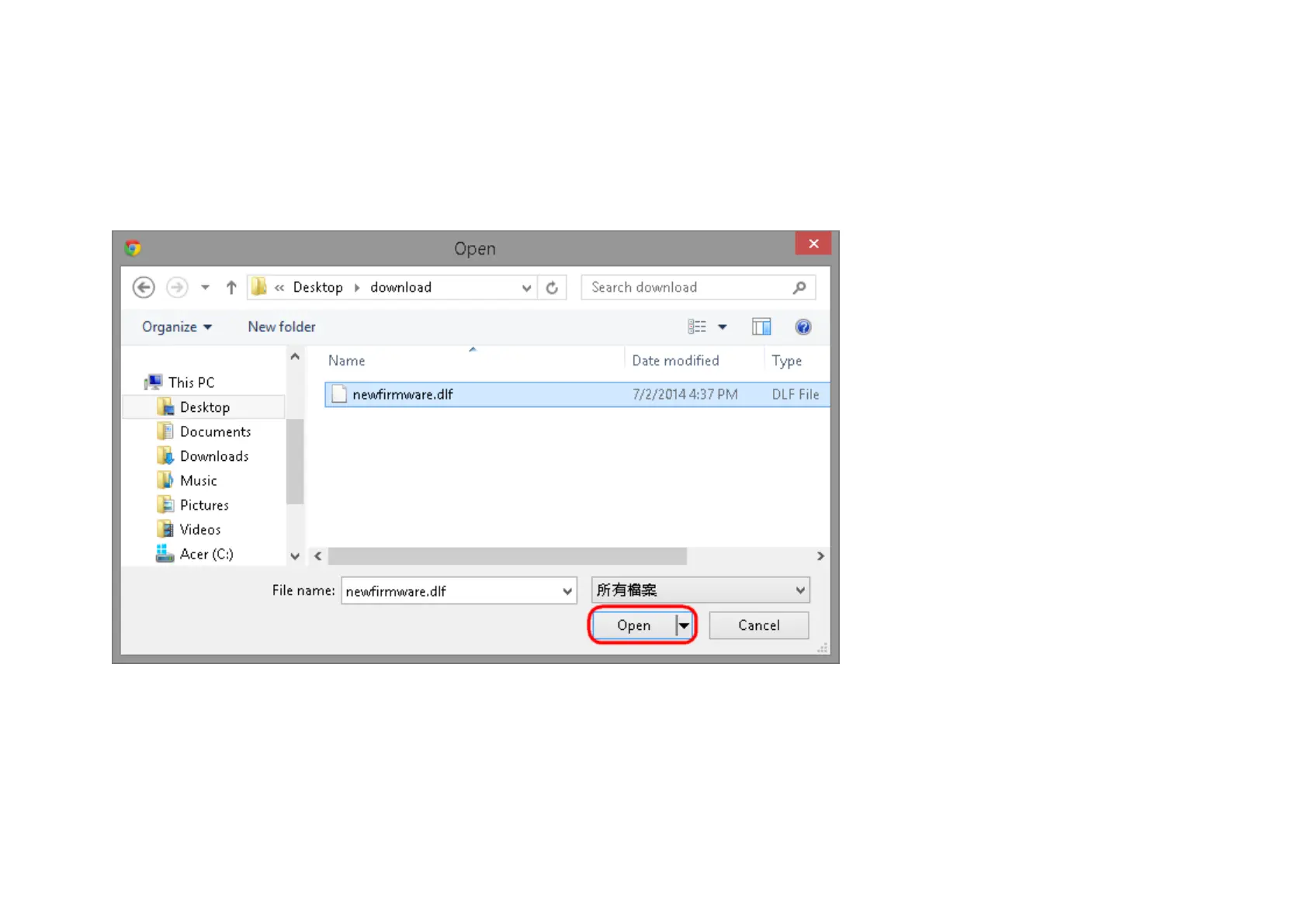Open Acer (C:) drive in navigation pane
1307x924 pixels.
click(x=206, y=554)
